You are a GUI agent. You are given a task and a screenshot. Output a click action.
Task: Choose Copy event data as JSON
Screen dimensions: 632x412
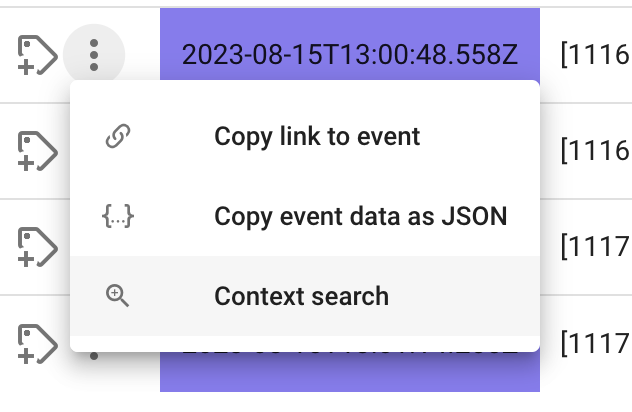pyautogui.click(x=360, y=216)
